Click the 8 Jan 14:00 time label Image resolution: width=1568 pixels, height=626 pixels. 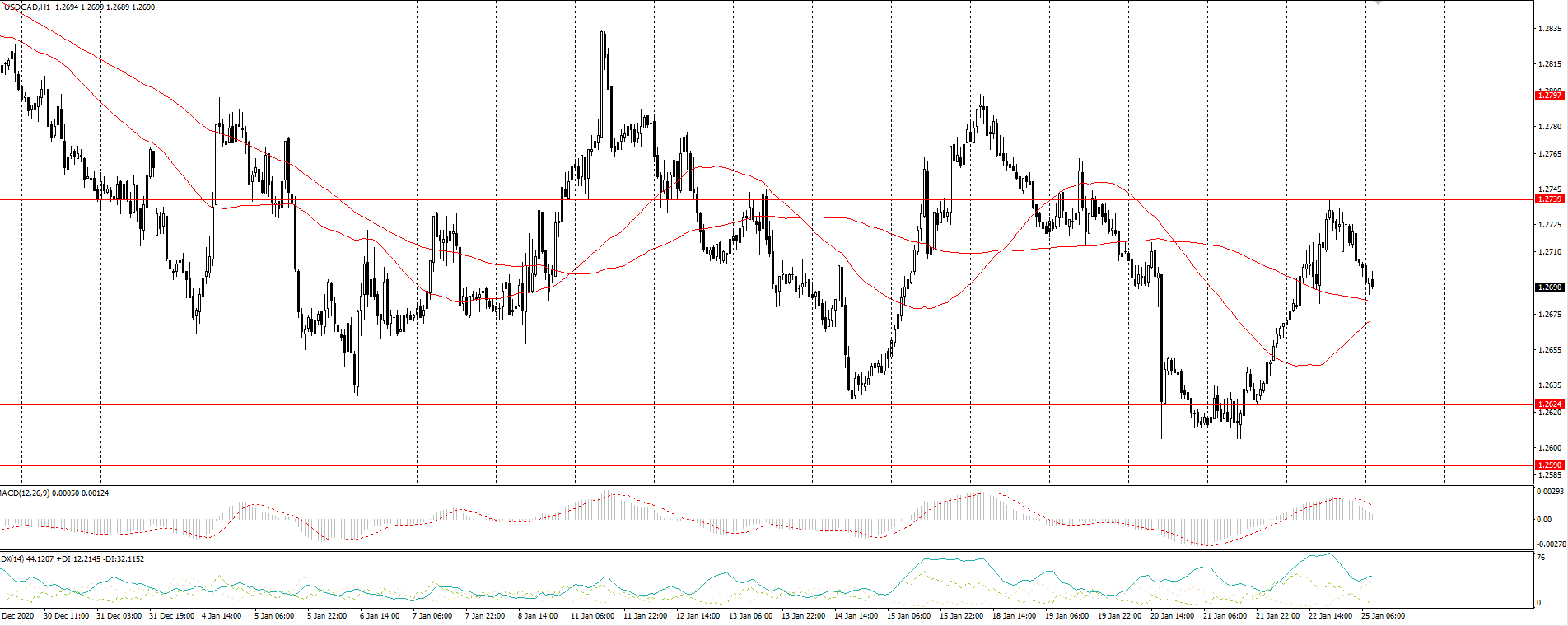[538, 616]
